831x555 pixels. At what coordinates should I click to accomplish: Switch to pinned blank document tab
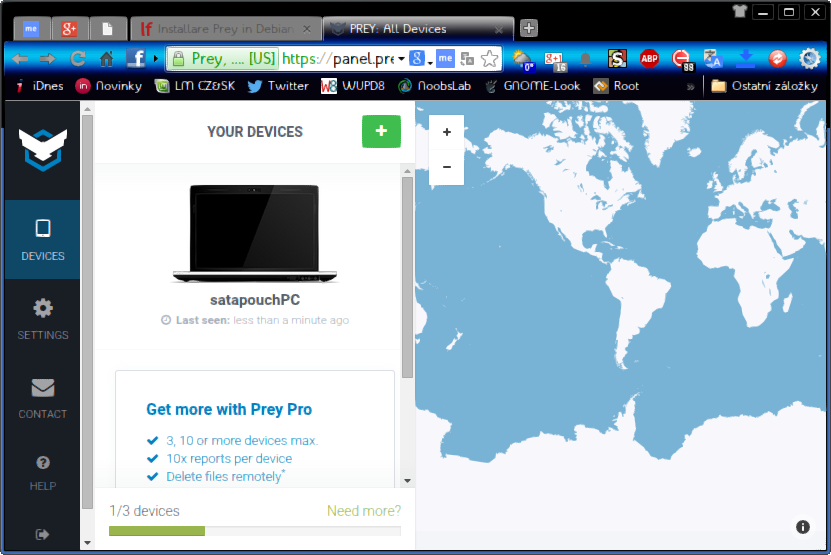click(108, 29)
